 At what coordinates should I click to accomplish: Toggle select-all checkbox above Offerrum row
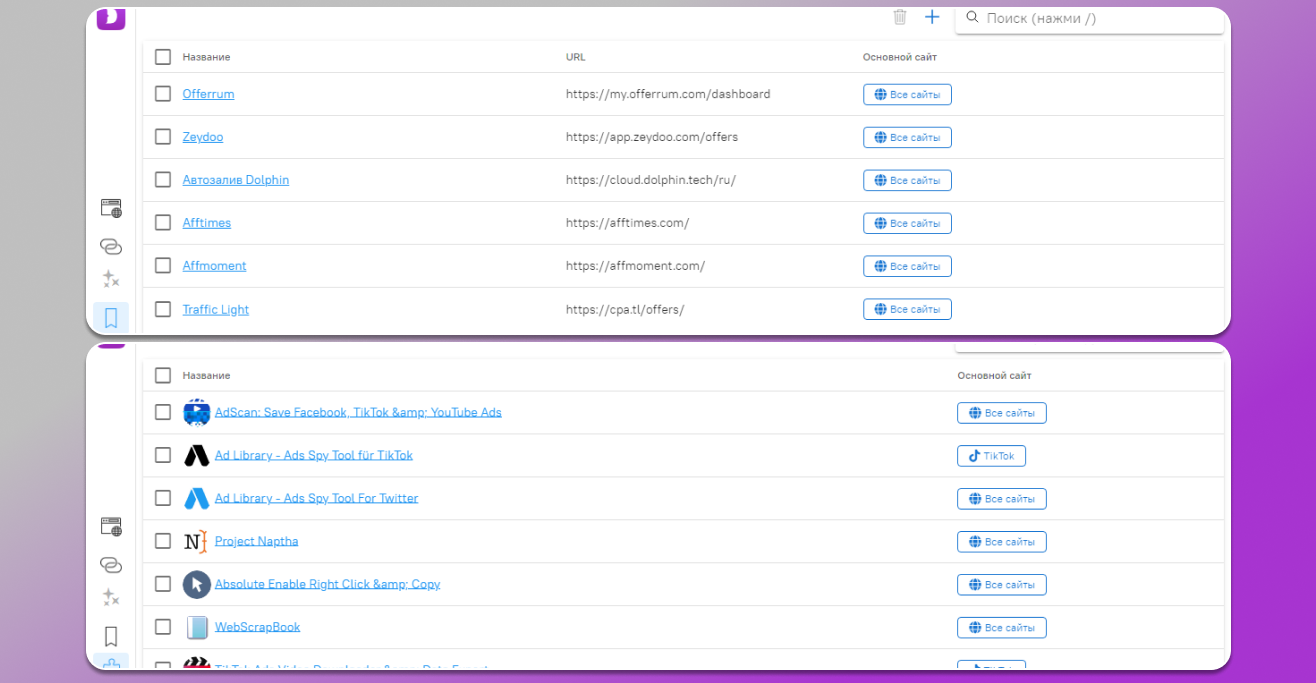click(163, 57)
